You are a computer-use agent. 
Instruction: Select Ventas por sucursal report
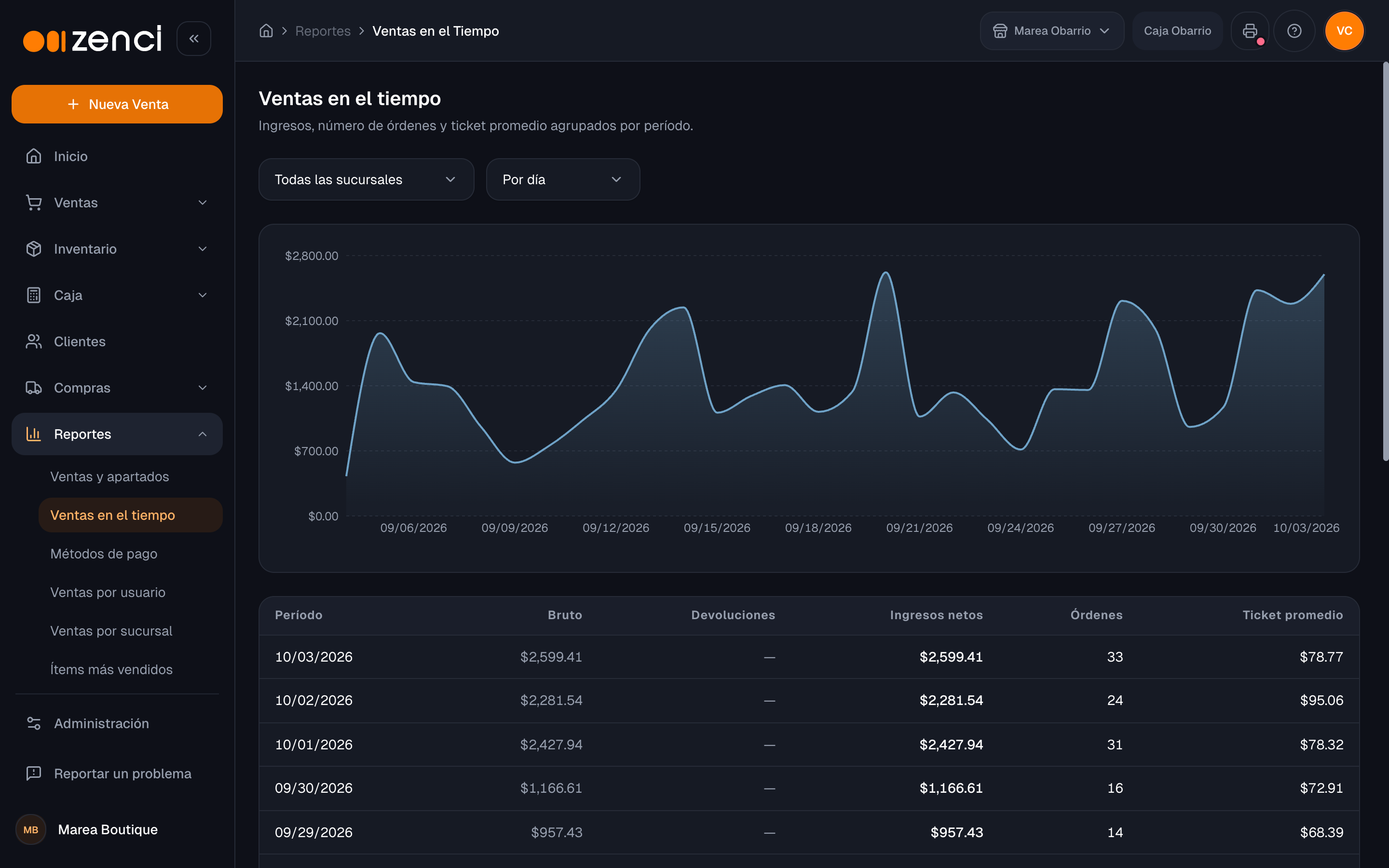(x=111, y=631)
